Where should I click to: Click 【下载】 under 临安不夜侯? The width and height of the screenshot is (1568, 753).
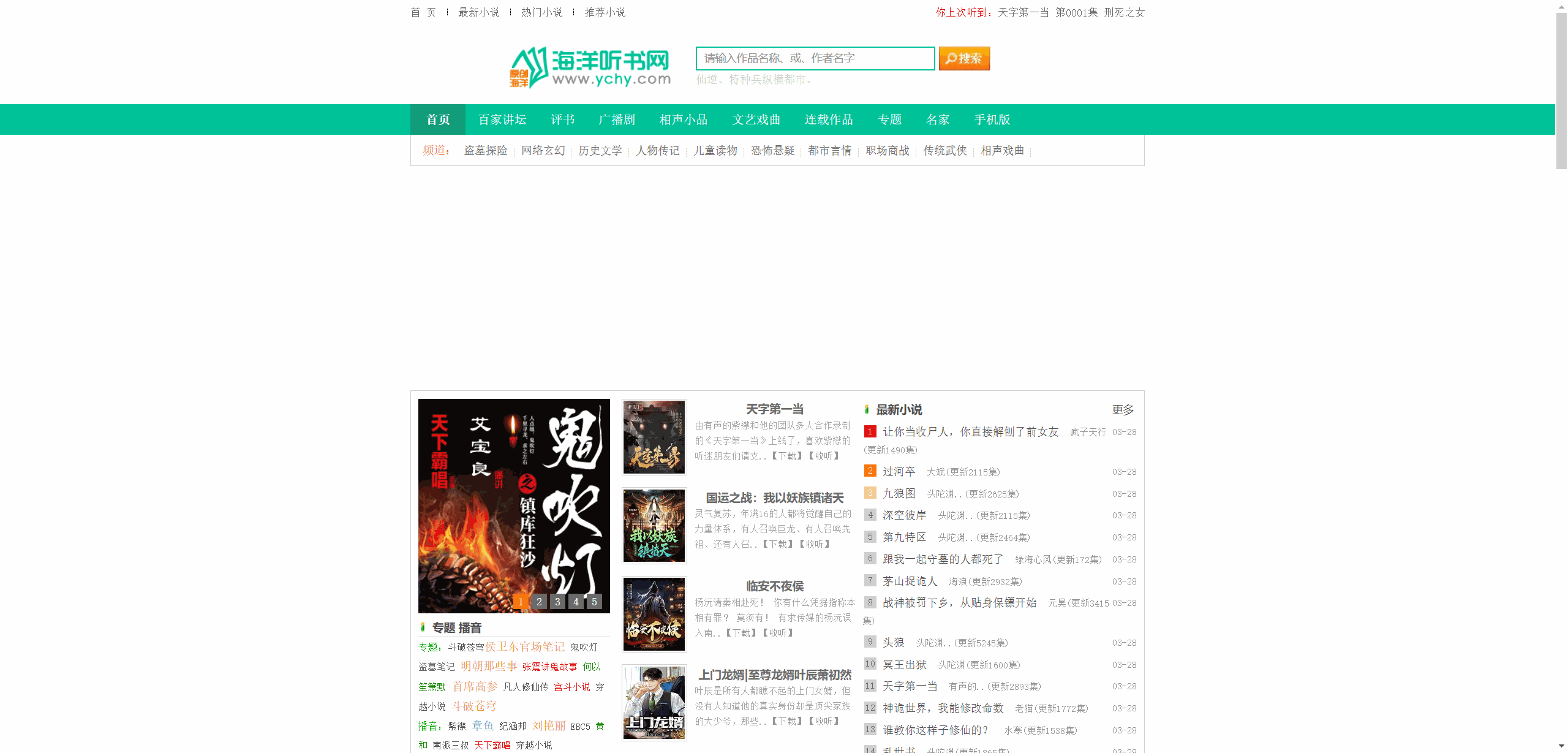(x=741, y=633)
